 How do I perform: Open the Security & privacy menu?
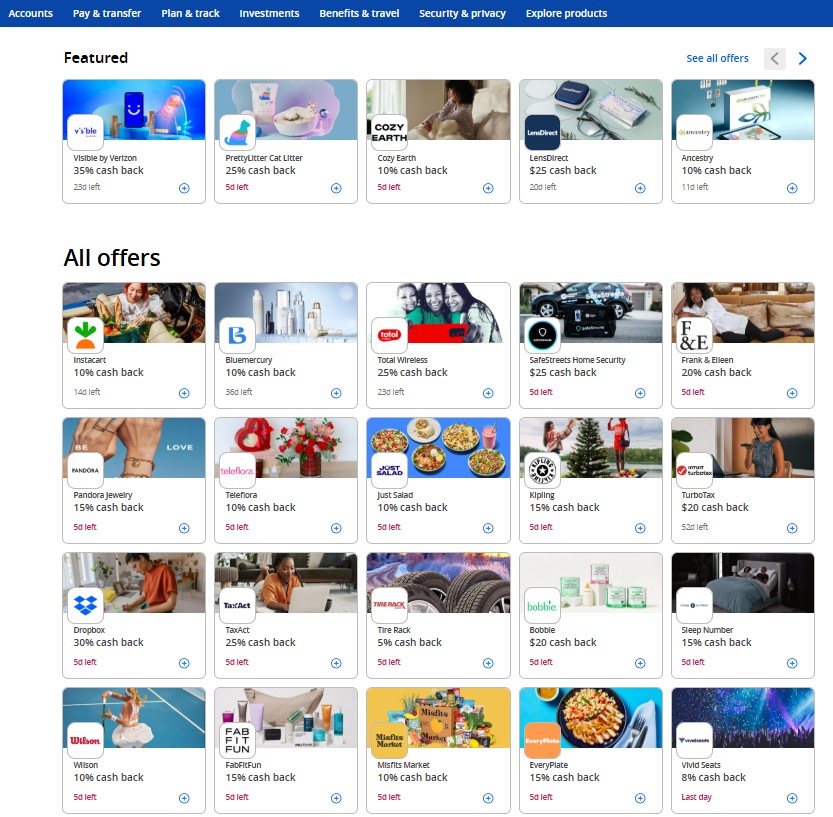point(462,13)
